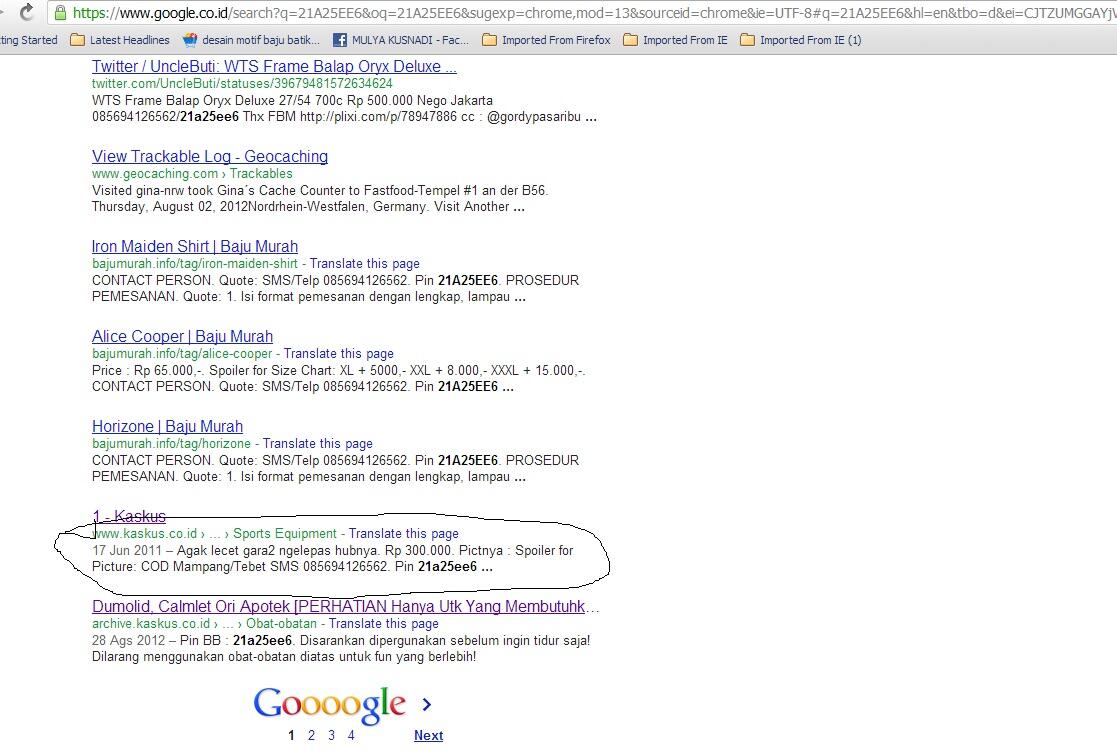The image size is (1117, 754).
Task: Open Imported From Firefox bookmark folder
Action: coord(546,40)
